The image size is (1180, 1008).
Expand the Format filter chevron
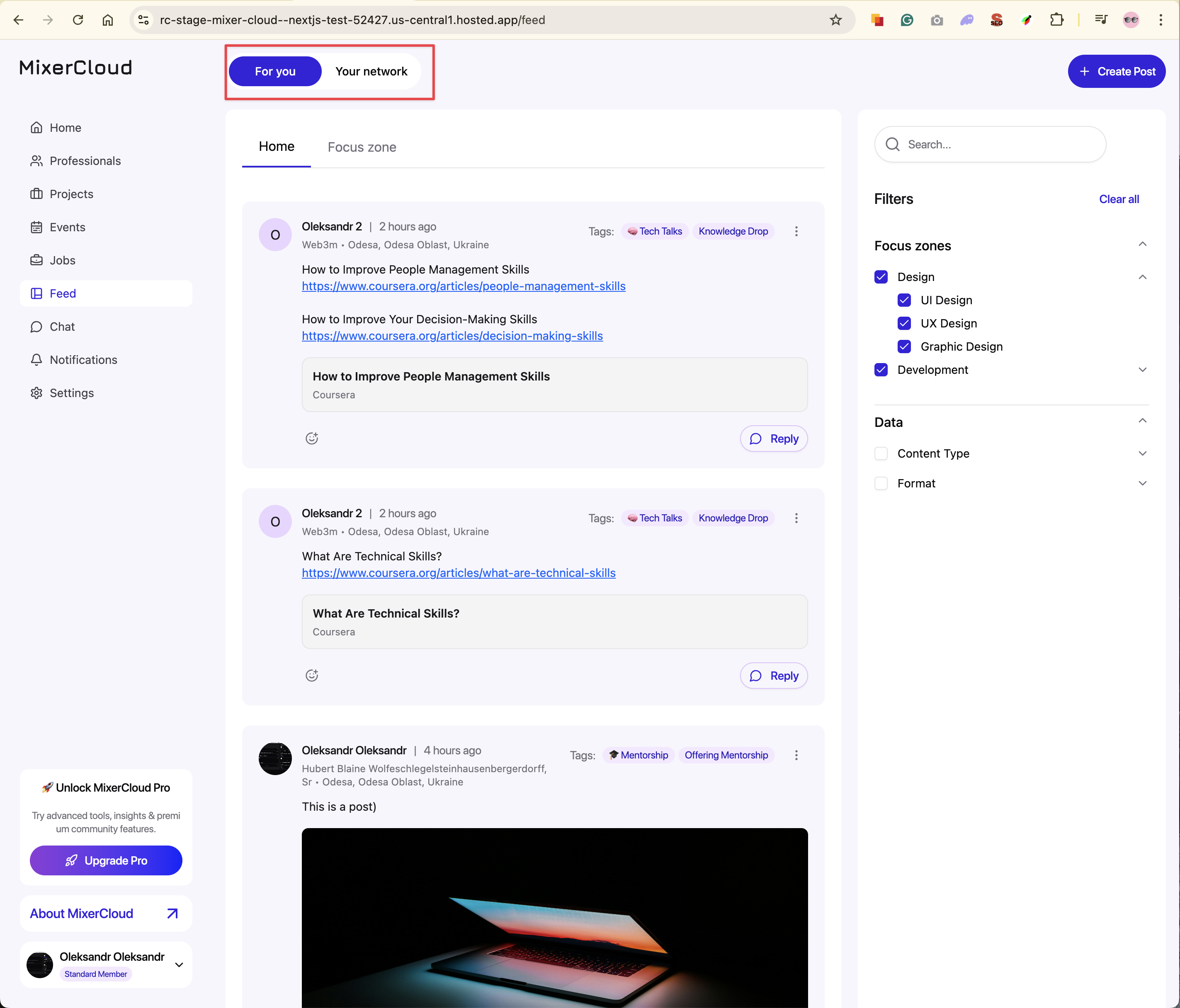tap(1142, 483)
